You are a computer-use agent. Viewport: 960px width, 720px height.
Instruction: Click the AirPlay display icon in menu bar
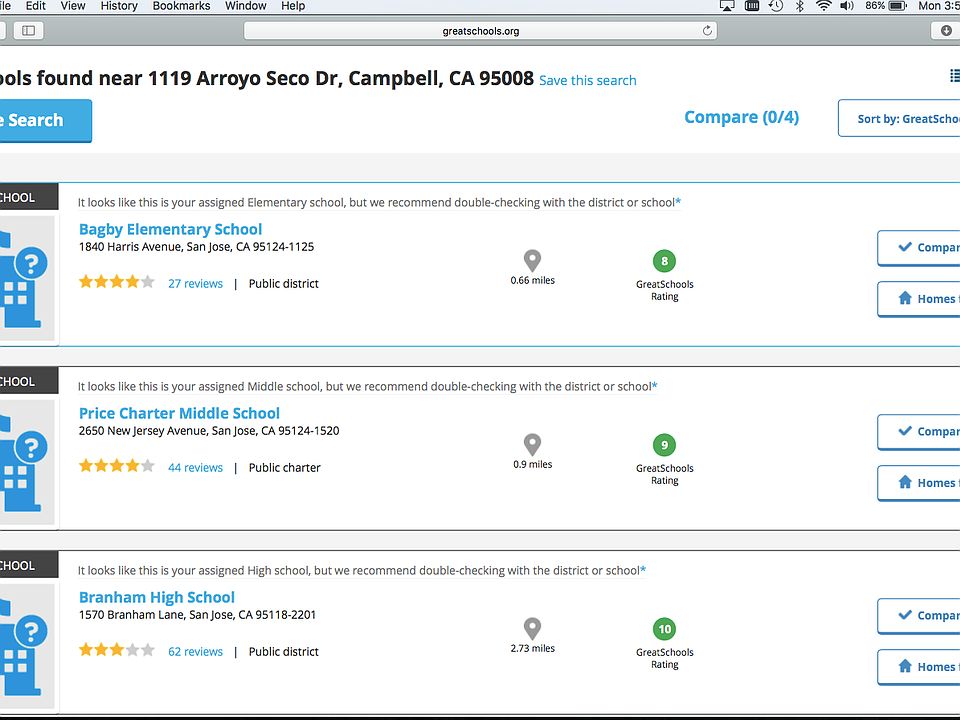click(x=727, y=6)
